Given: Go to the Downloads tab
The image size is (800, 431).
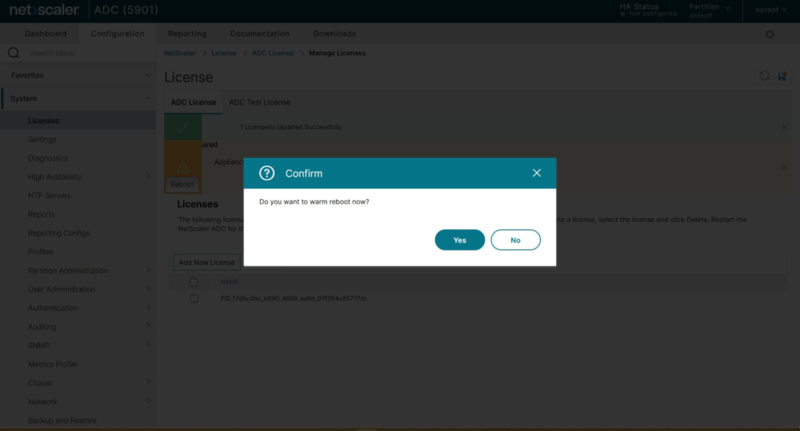Looking at the screenshot, I should click(335, 33).
